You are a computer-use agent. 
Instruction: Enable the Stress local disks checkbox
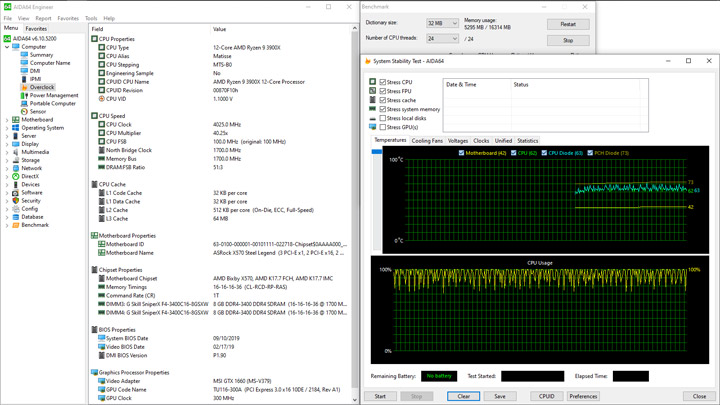(x=383, y=118)
